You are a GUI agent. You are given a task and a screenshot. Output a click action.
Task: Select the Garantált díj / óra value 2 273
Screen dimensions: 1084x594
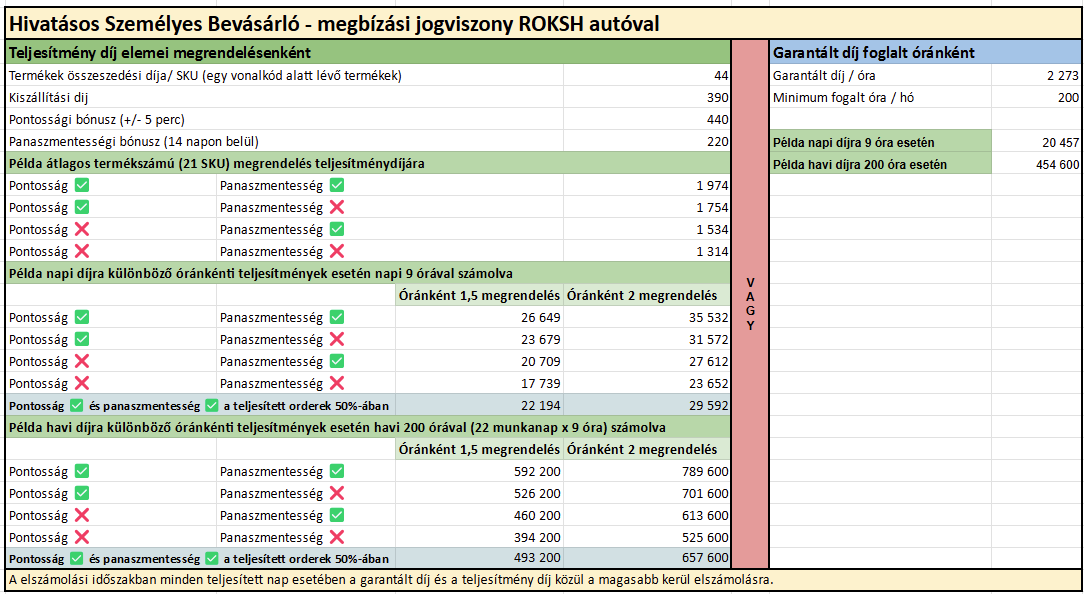pos(1062,76)
